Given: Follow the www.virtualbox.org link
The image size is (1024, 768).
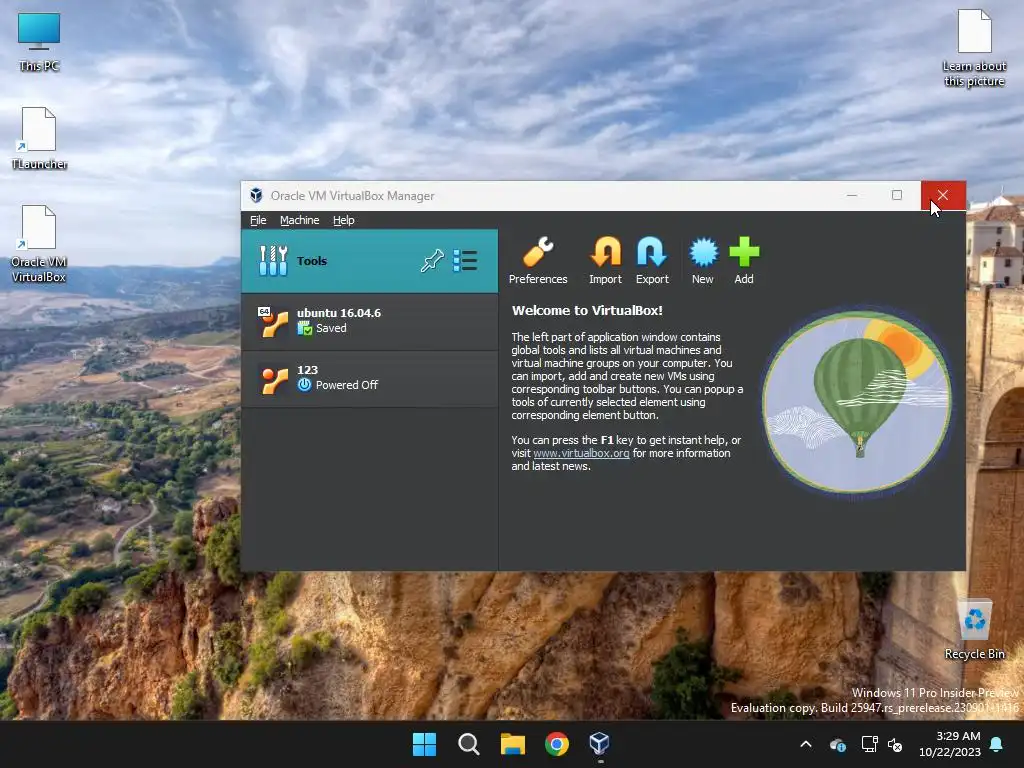Looking at the screenshot, I should tap(581, 453).
